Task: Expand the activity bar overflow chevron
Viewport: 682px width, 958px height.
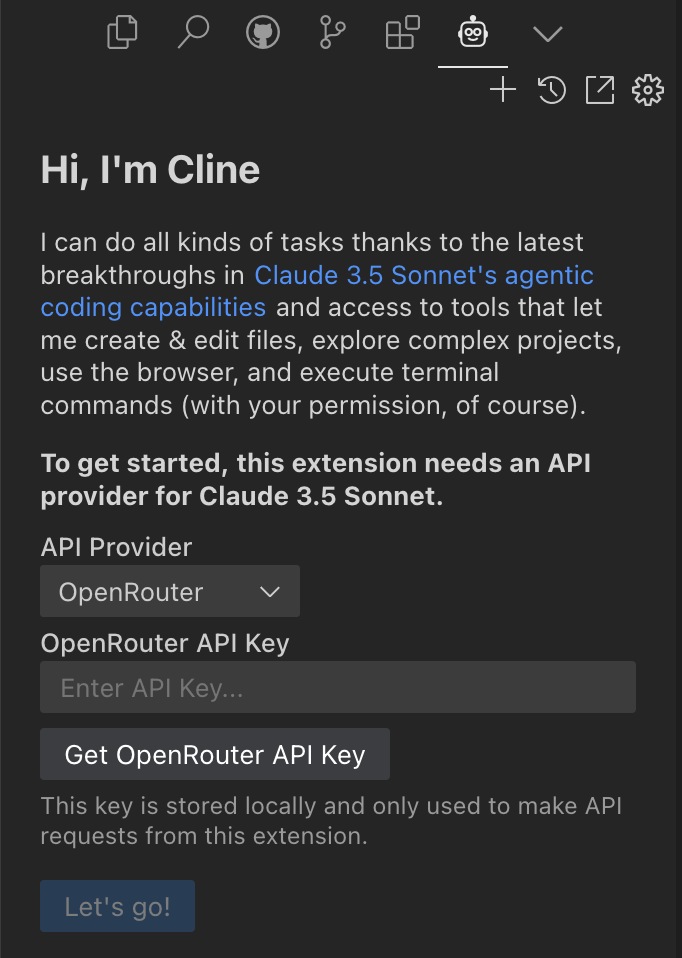Action: coord(547,32)
